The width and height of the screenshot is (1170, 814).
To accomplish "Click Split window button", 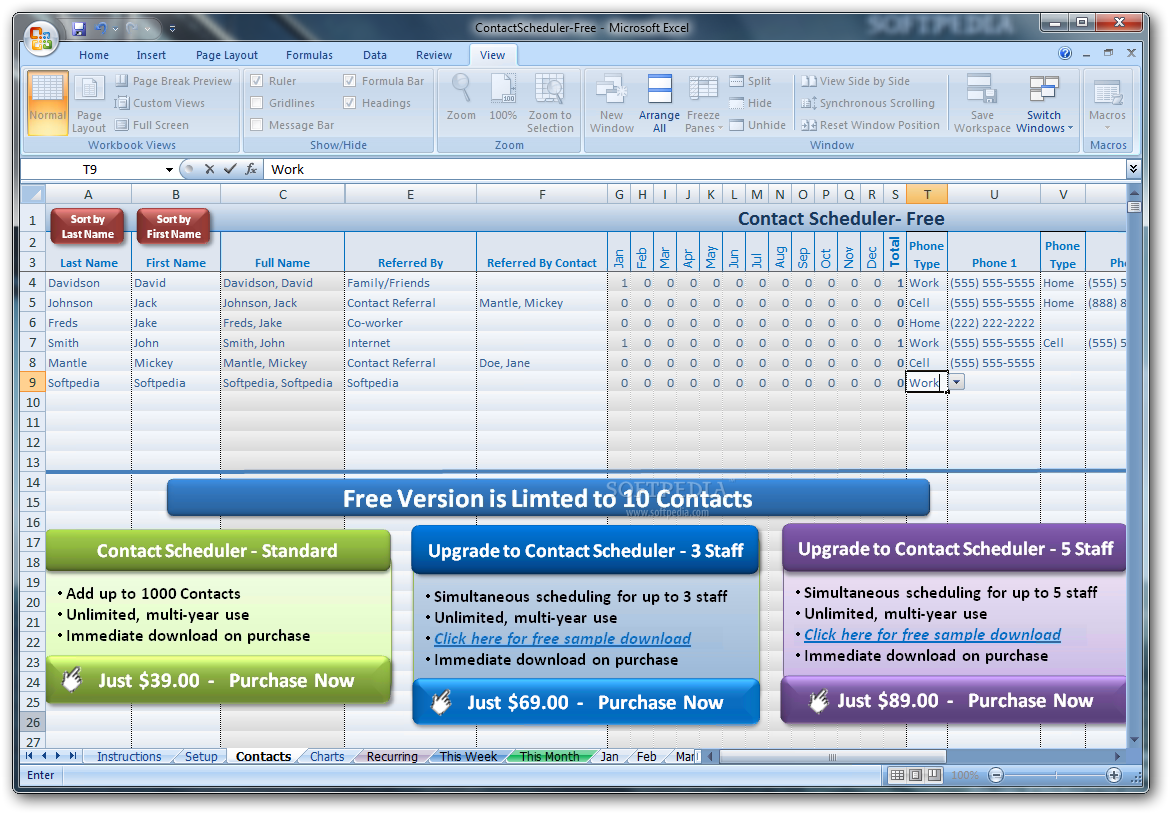I will pyautogui.click(x=751, y=81).
